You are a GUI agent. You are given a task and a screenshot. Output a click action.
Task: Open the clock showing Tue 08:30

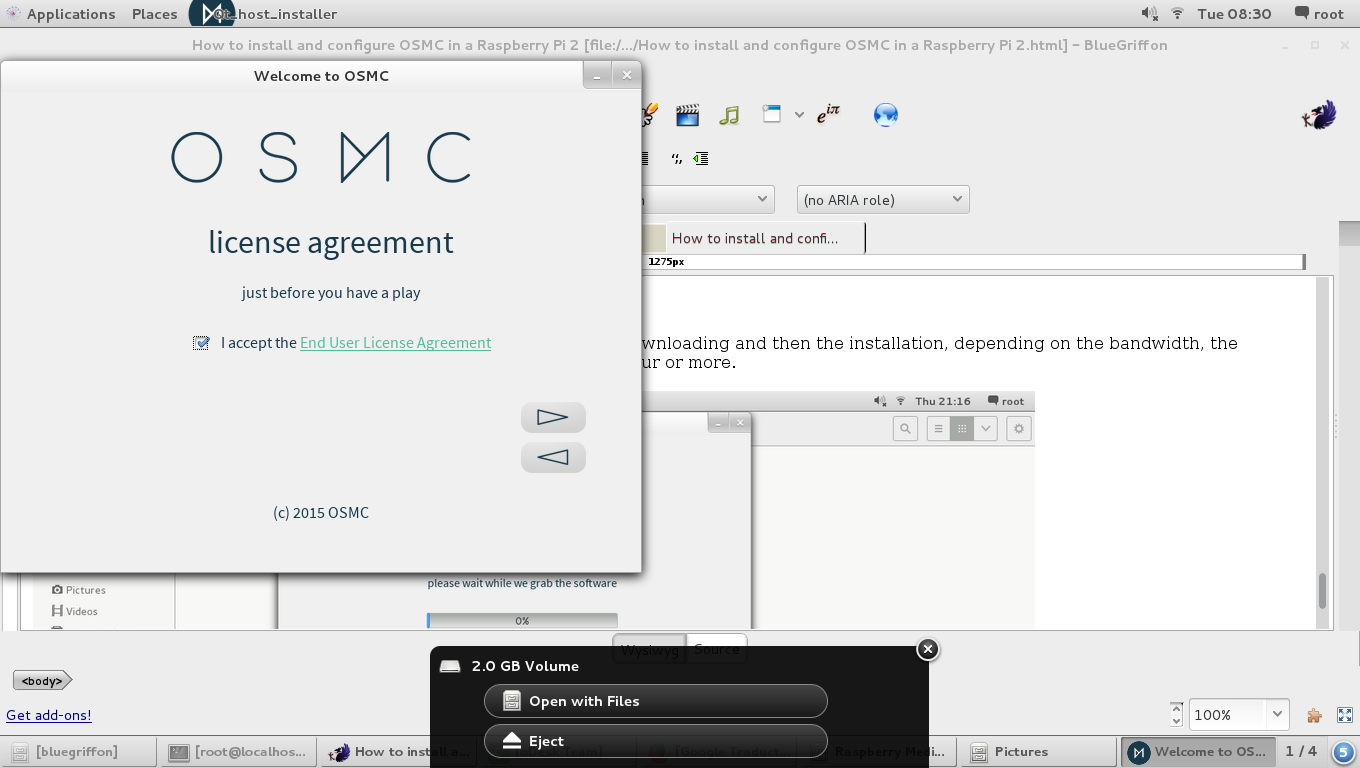(x=1234, y=14)
